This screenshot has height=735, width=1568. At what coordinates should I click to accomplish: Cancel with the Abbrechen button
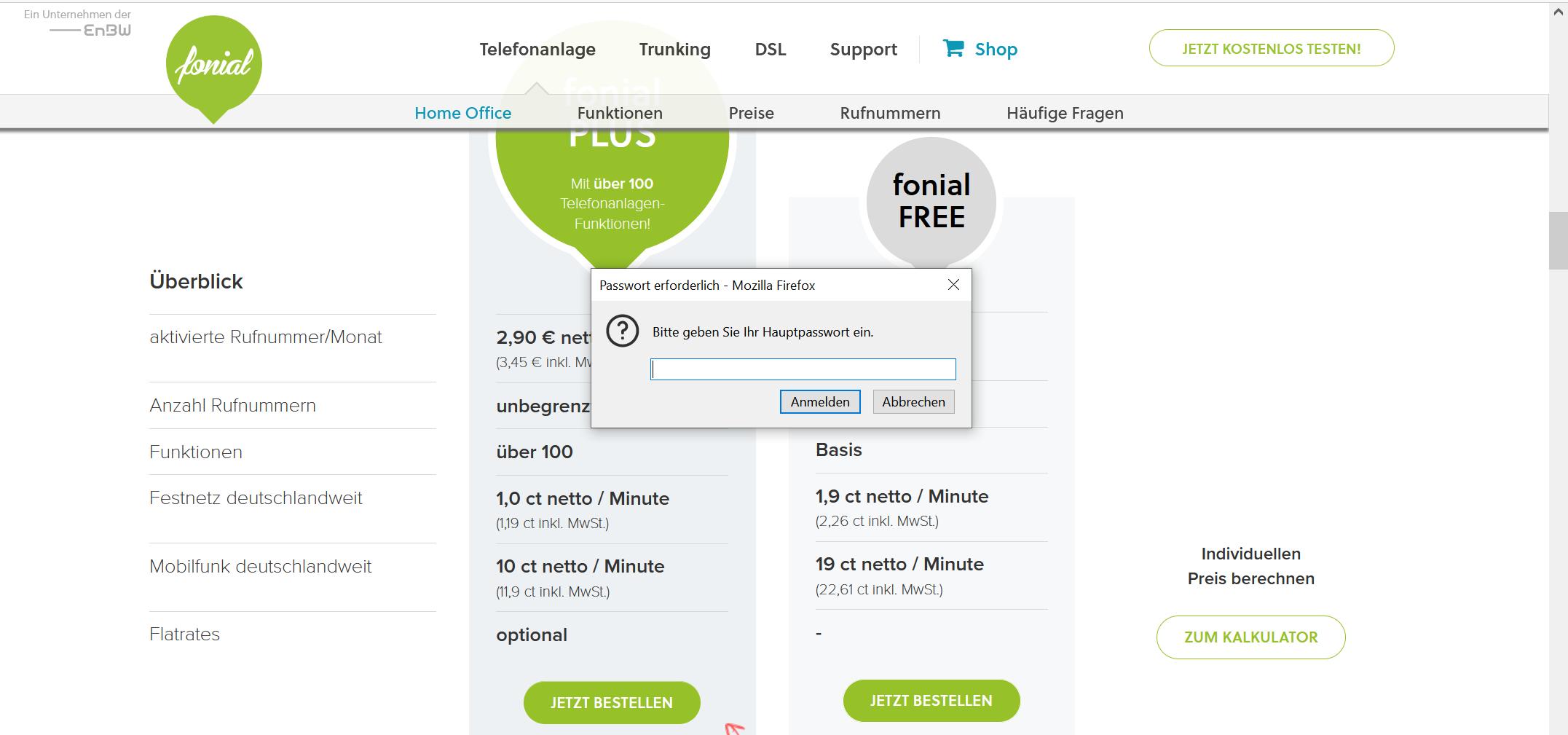[x=913, y=402]
